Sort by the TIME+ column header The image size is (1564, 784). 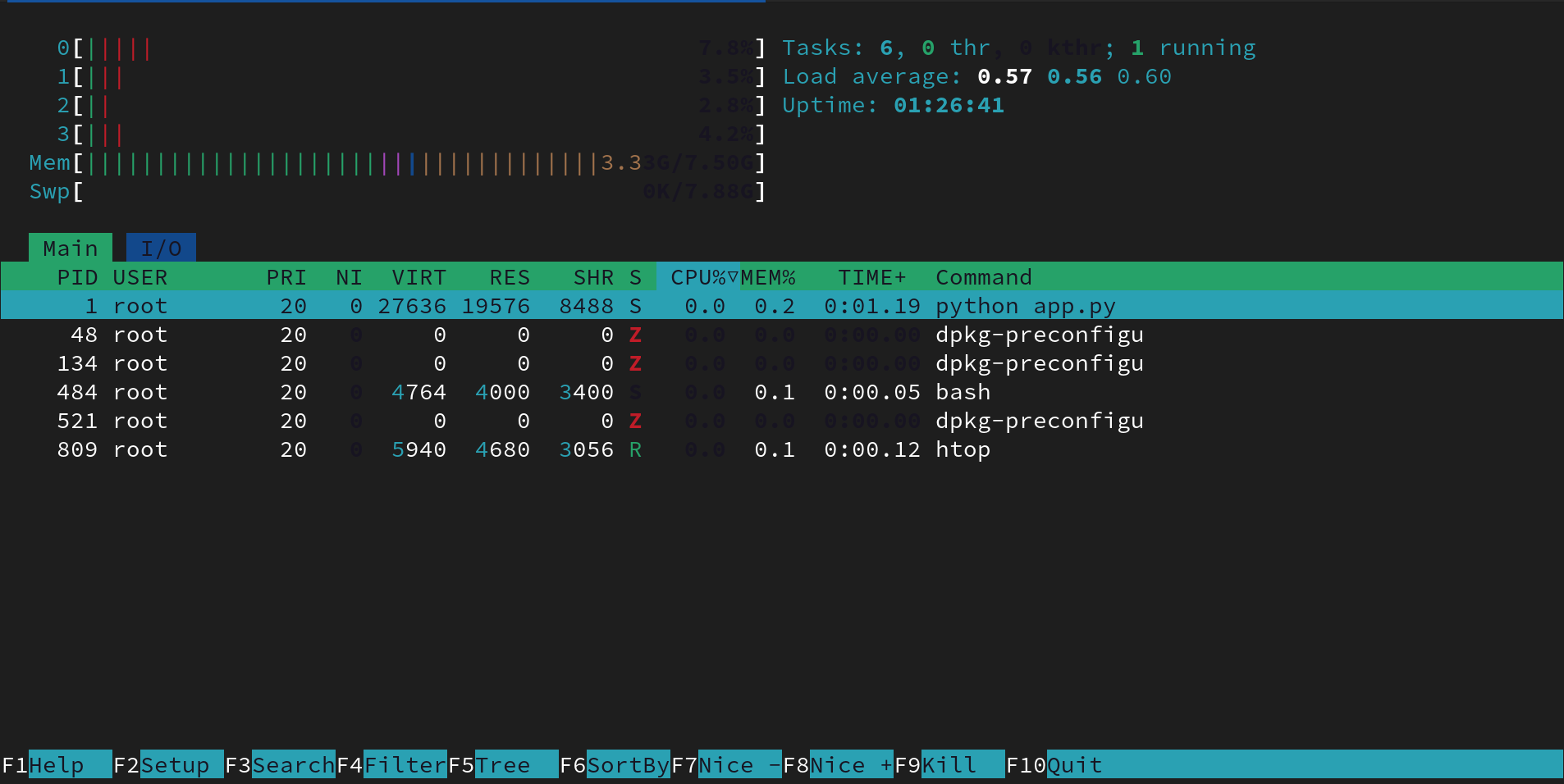click(x=871, y=277)
